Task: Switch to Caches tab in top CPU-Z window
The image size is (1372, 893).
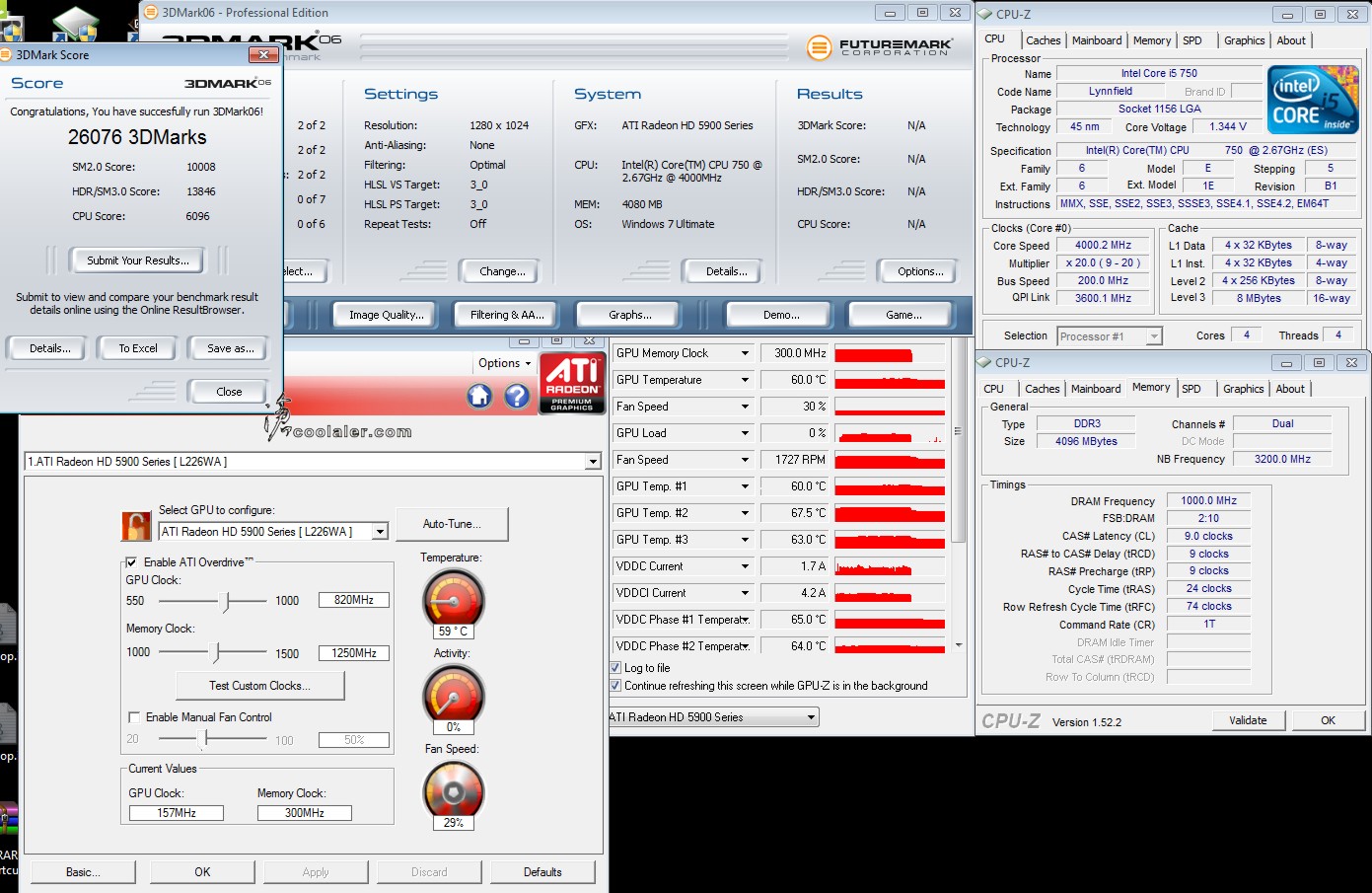Action: [x=1043, y=40]
